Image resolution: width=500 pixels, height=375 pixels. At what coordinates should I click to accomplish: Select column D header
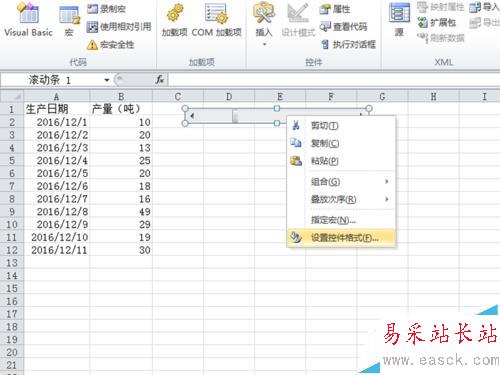[229, 97]
